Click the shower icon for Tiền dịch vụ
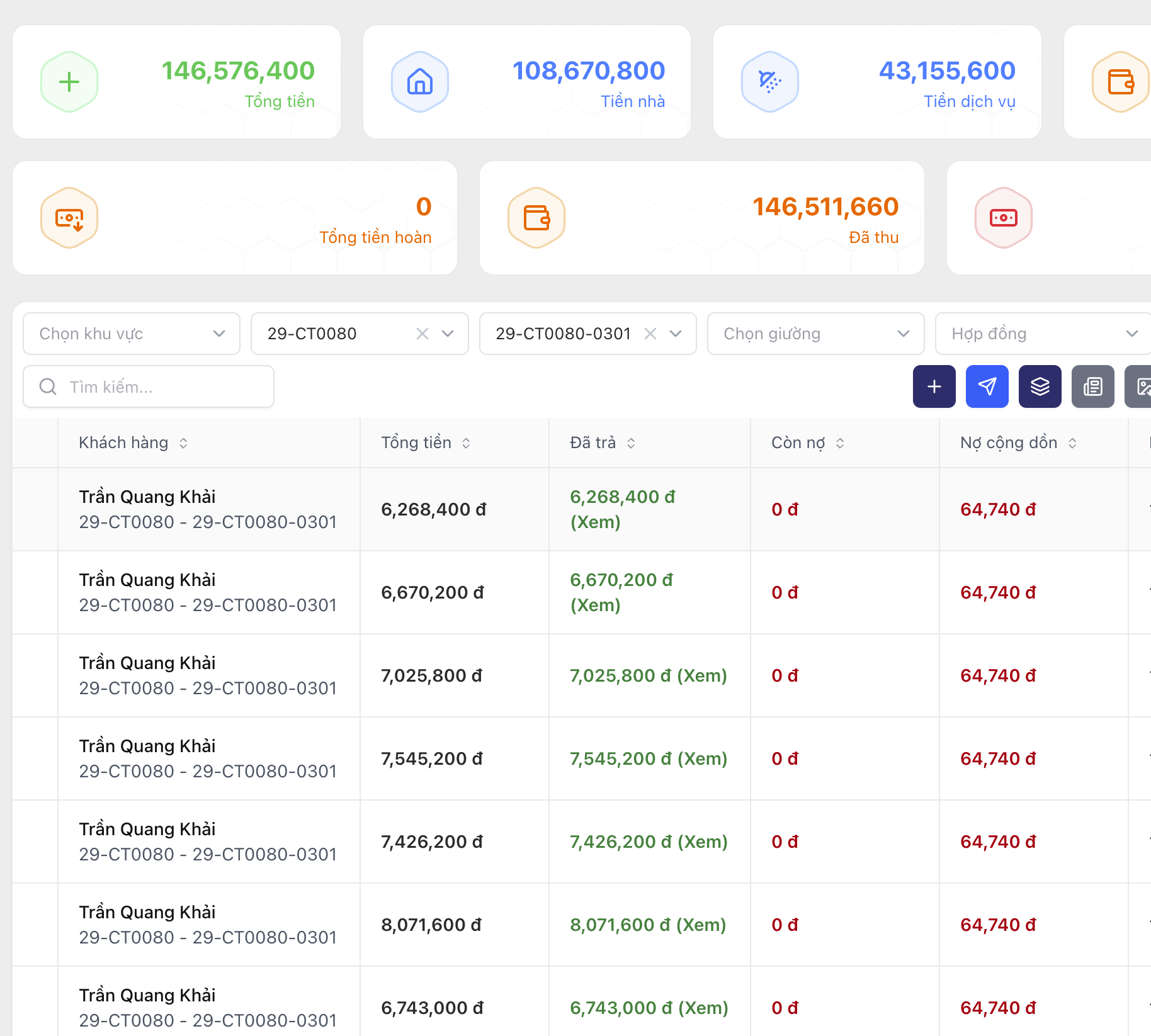This screenshot has height=1036, width=1151. coord(769,82)
